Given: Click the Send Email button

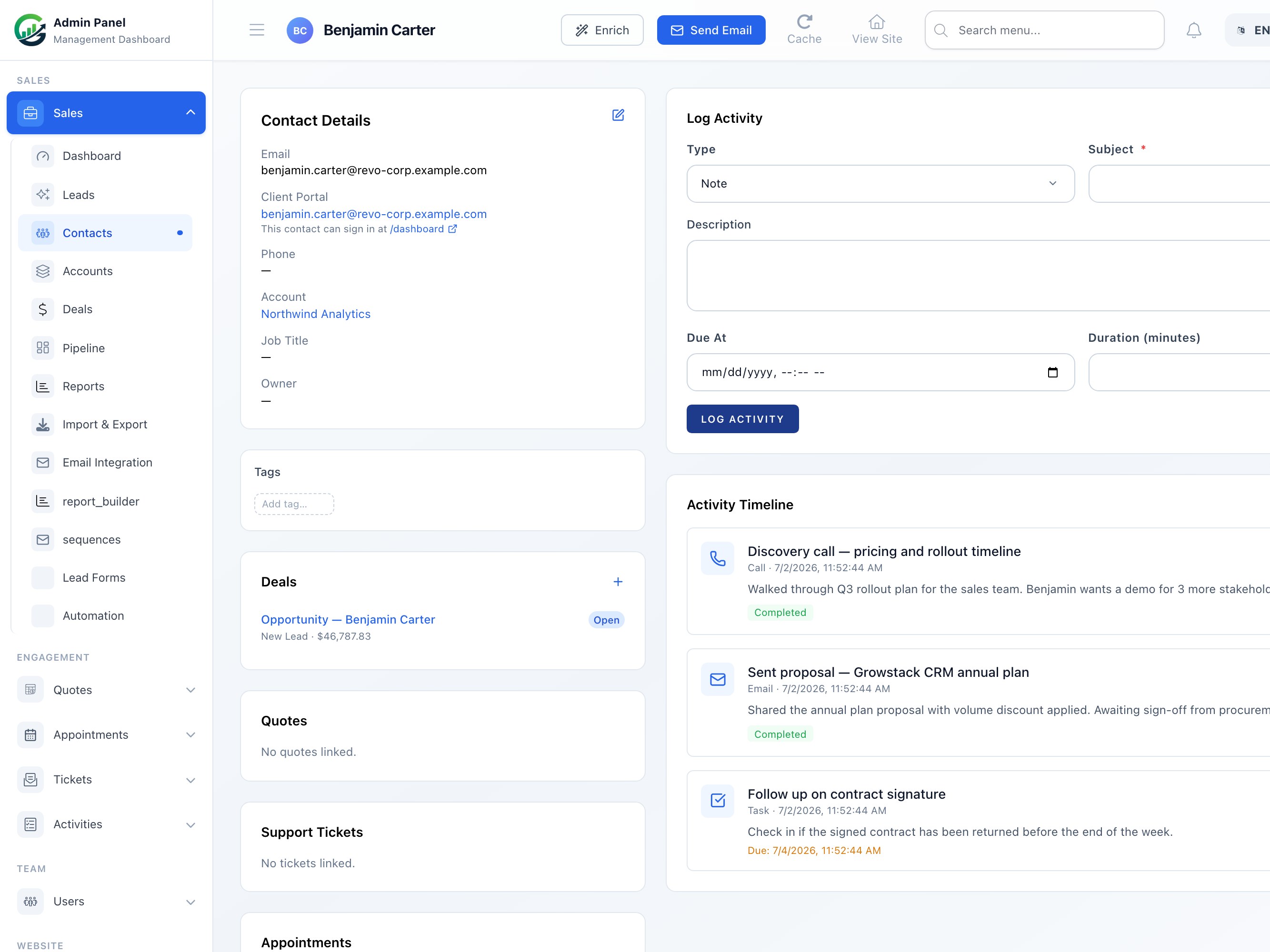Looking at the screenshot, I should coord(711,30).
